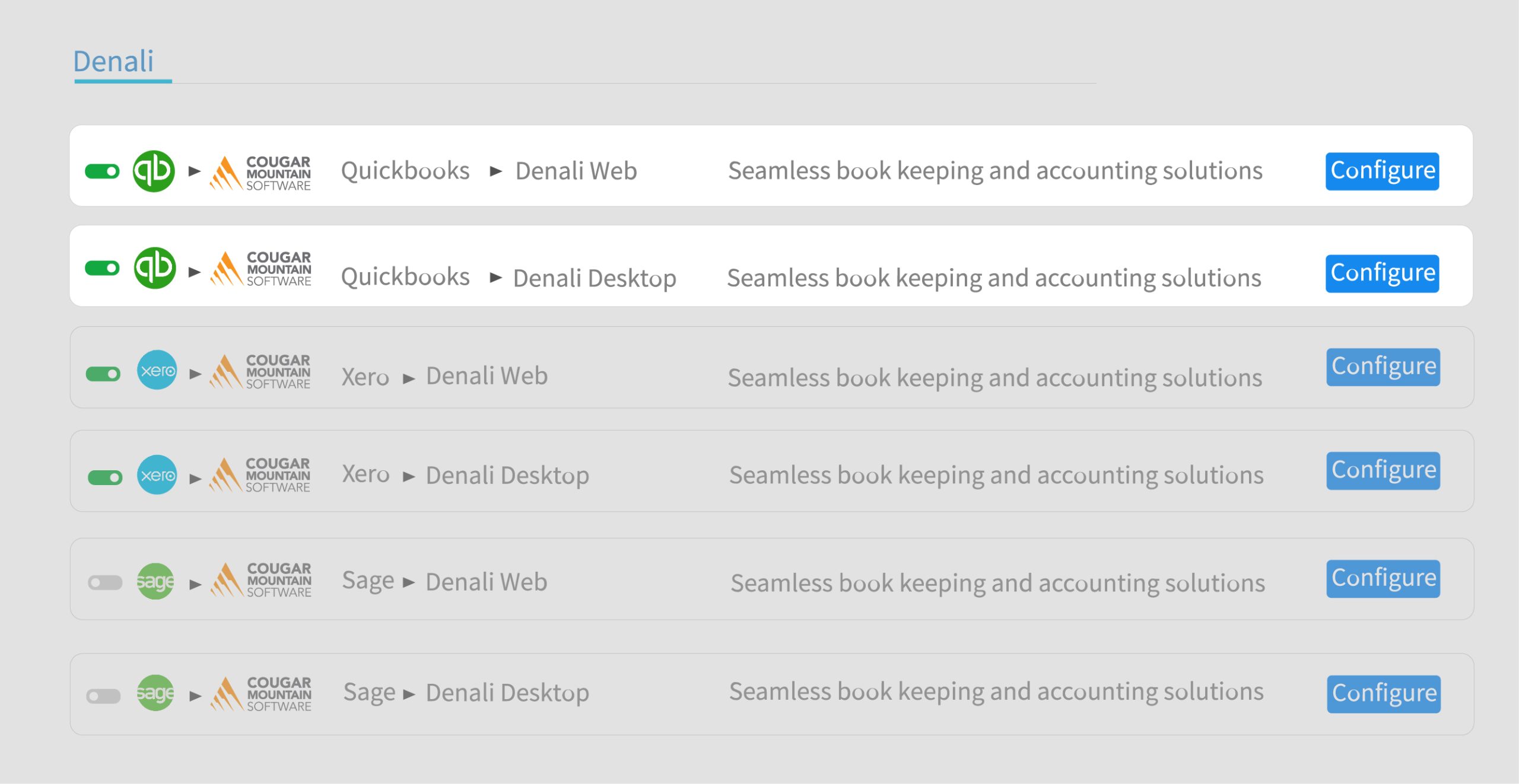
Task: Click Cougar Mountain logo in Quickbooks Web row
Action: click(260, 173)
